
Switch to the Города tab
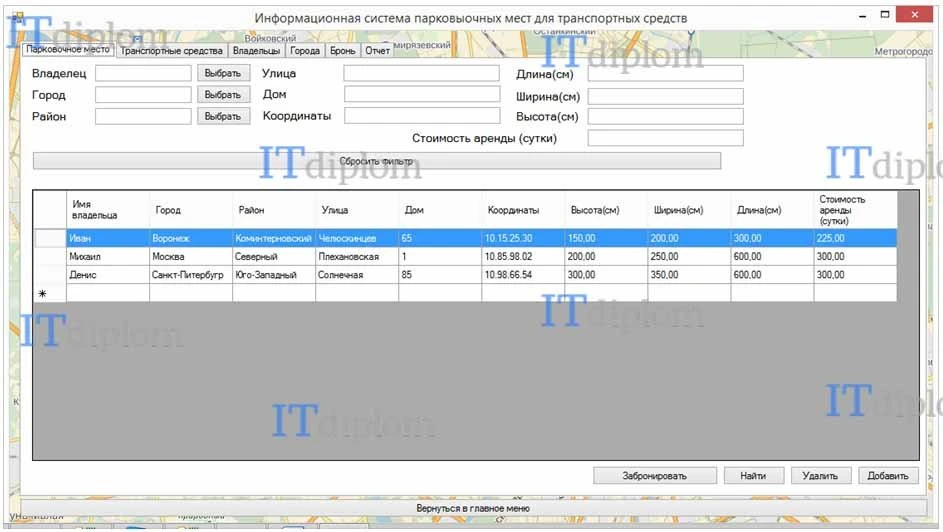tap(305, 51)
